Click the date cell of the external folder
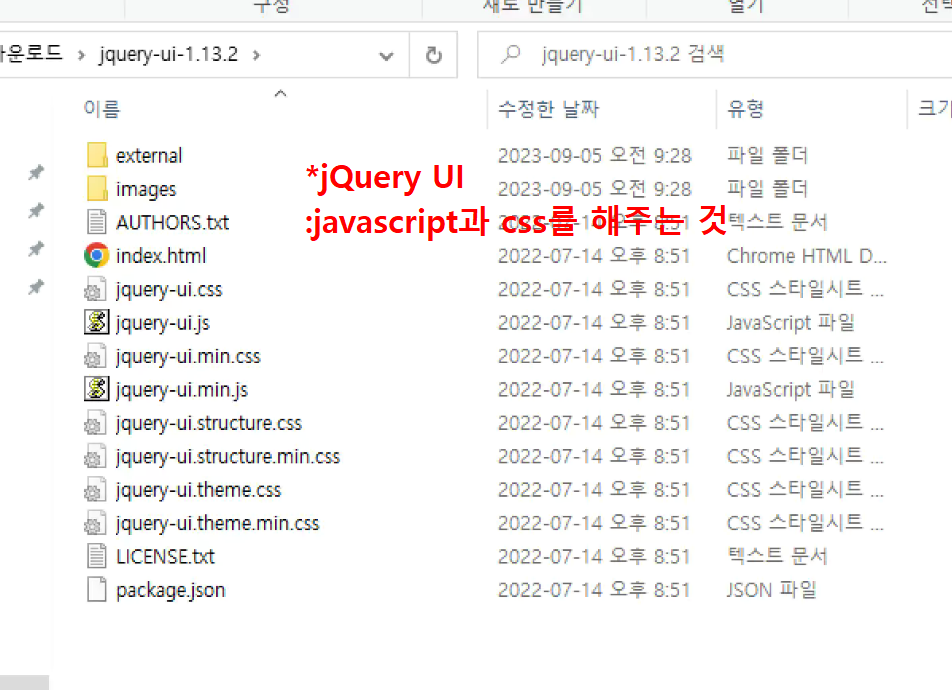The width and height of the screenshot is (952, 690). click(594, 156)
